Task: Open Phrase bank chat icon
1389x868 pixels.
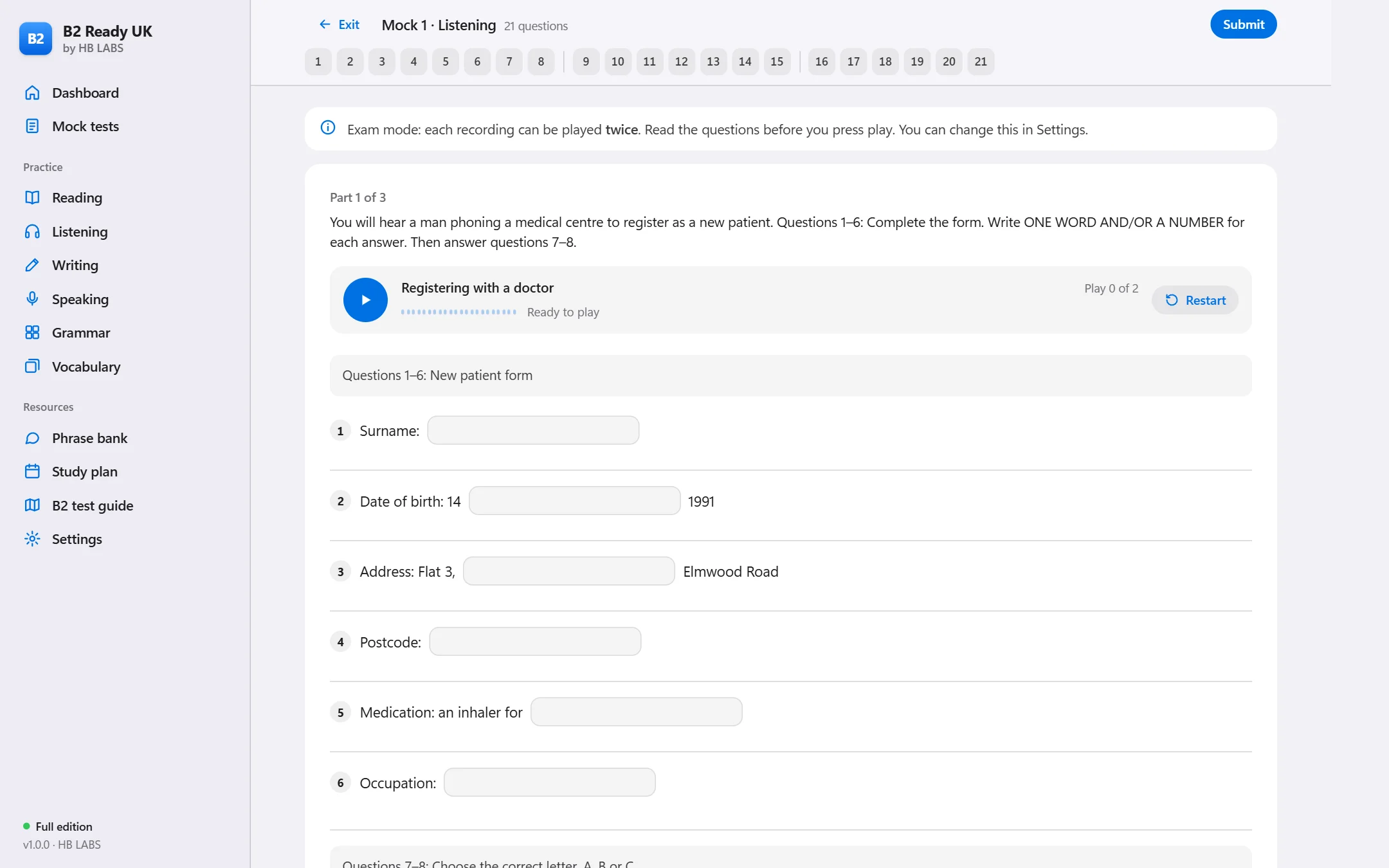Action: (x=32, y=438)
